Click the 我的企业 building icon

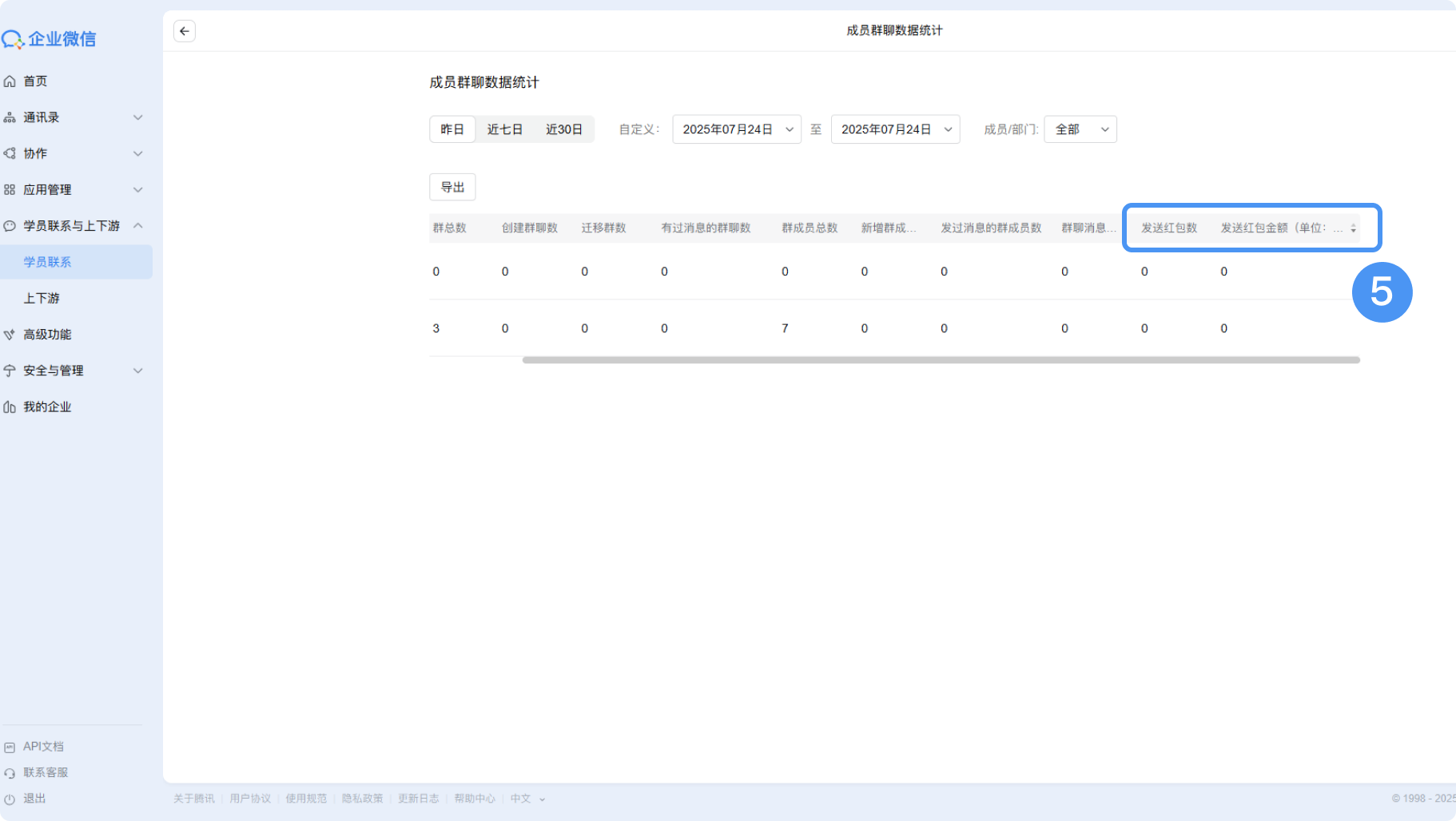tap(10, 407)
